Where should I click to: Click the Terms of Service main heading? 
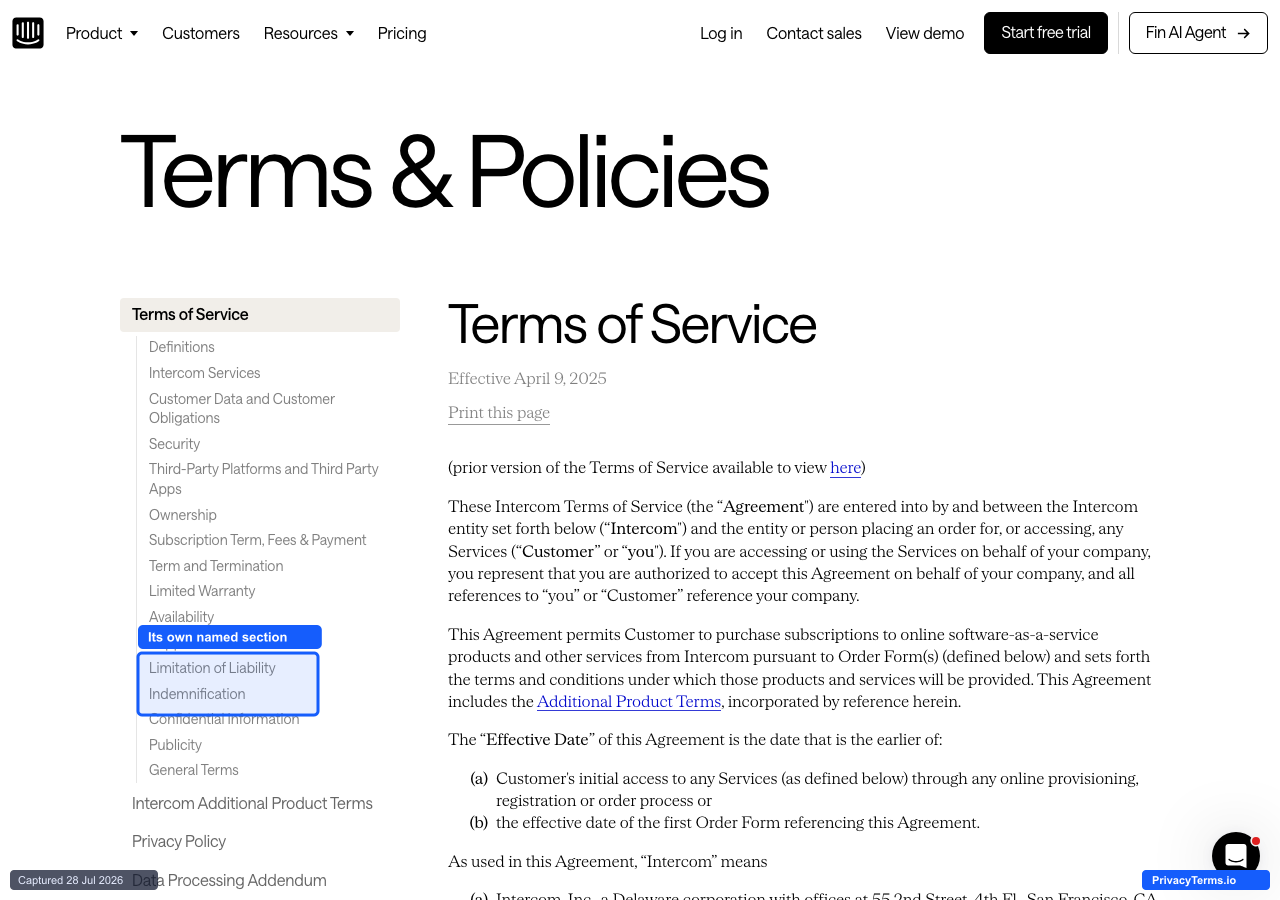coord(632,325)
